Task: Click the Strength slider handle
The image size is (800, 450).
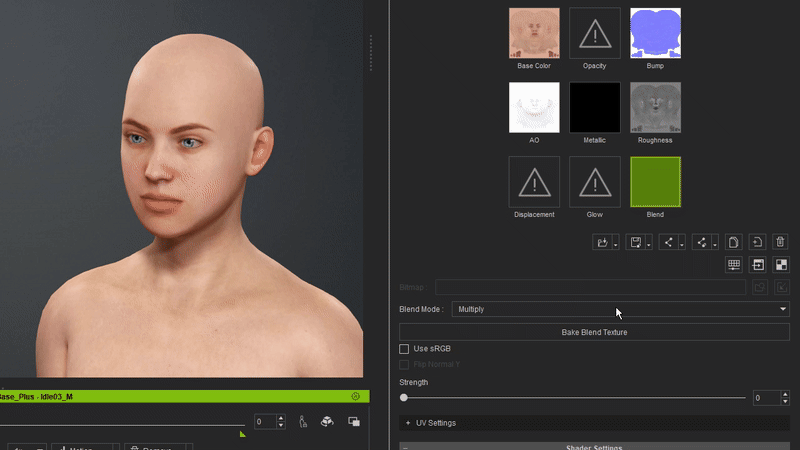Action: [x=404, y=397]
